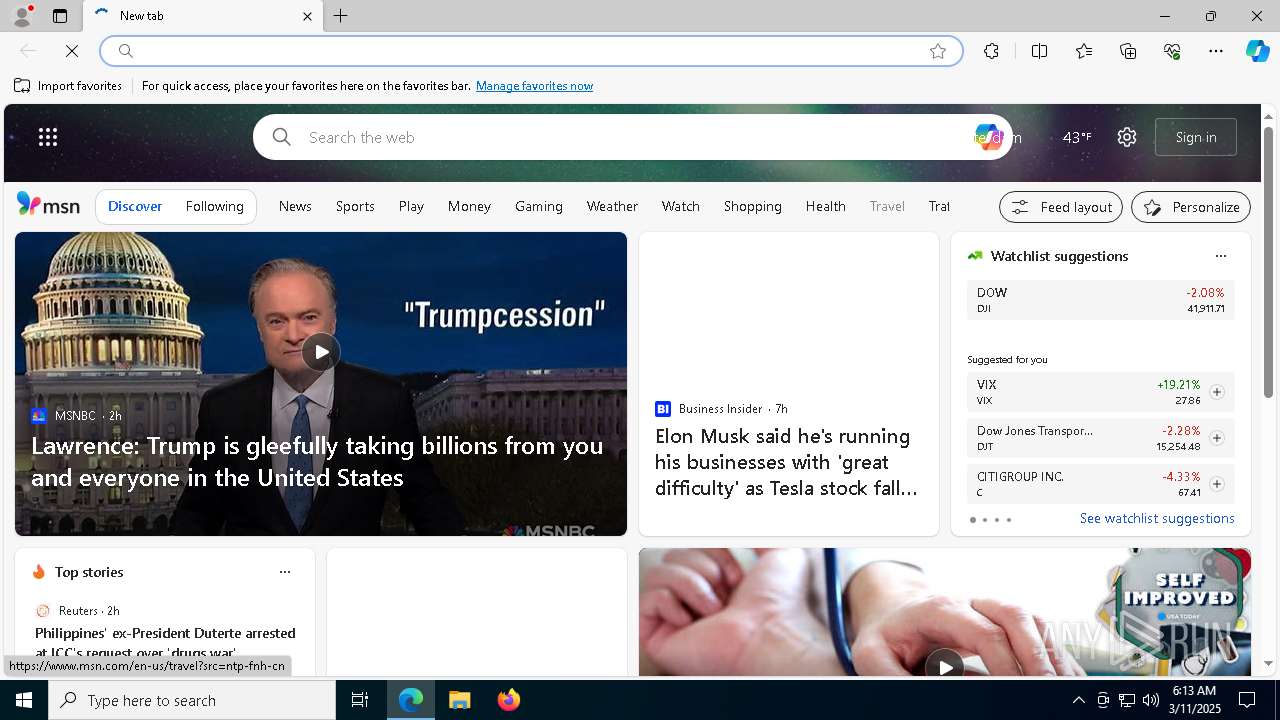1280x720 pixels.
Task: Open the Extensions puzzle icon
Action: tap(991, 51)
